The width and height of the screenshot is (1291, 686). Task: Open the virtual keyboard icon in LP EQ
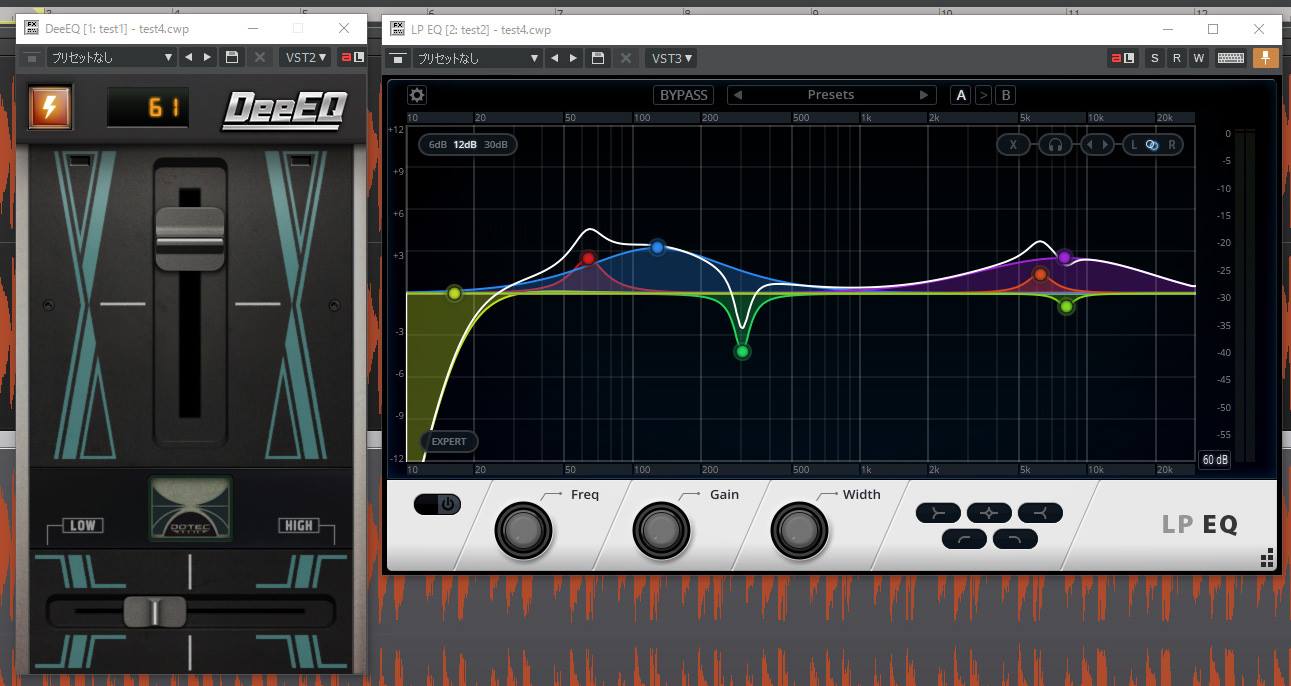[x=1231, y=58]
